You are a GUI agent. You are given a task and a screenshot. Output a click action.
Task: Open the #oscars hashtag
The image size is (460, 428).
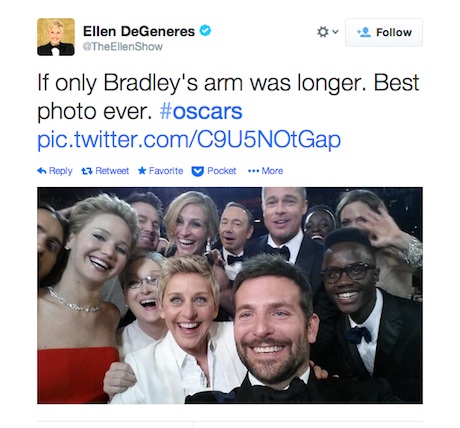pyautogui.click(x=201, y=111)
